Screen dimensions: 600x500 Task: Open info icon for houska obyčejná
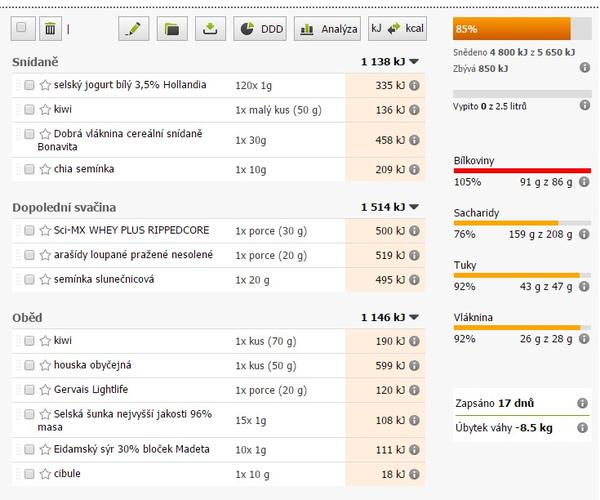point(415,366)
